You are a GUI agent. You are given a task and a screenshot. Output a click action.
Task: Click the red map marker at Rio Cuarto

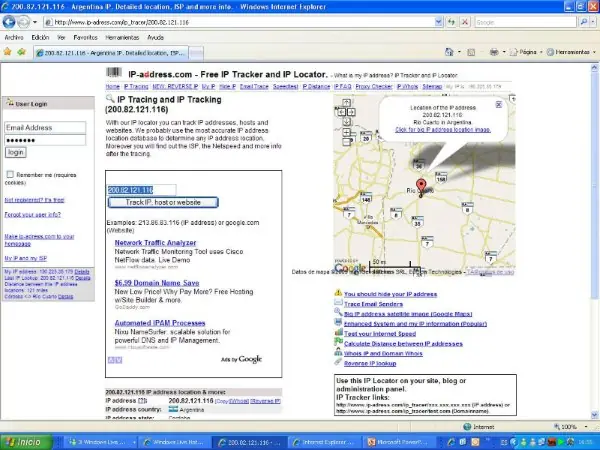point(421,187)
